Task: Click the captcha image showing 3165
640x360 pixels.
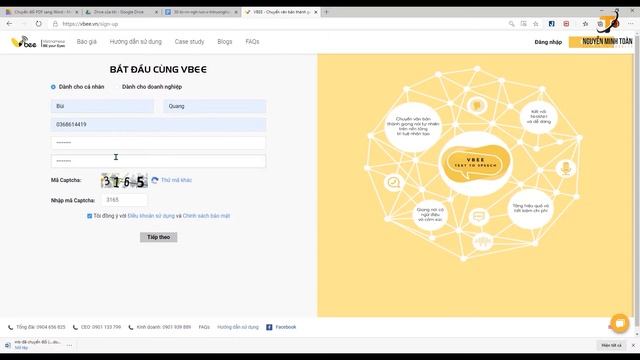Action: 124,181
